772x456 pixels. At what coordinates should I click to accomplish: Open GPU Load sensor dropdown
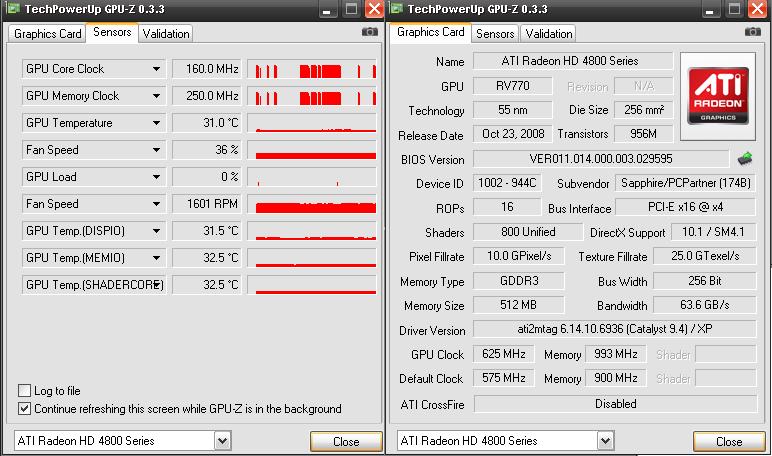pos(156,177)
